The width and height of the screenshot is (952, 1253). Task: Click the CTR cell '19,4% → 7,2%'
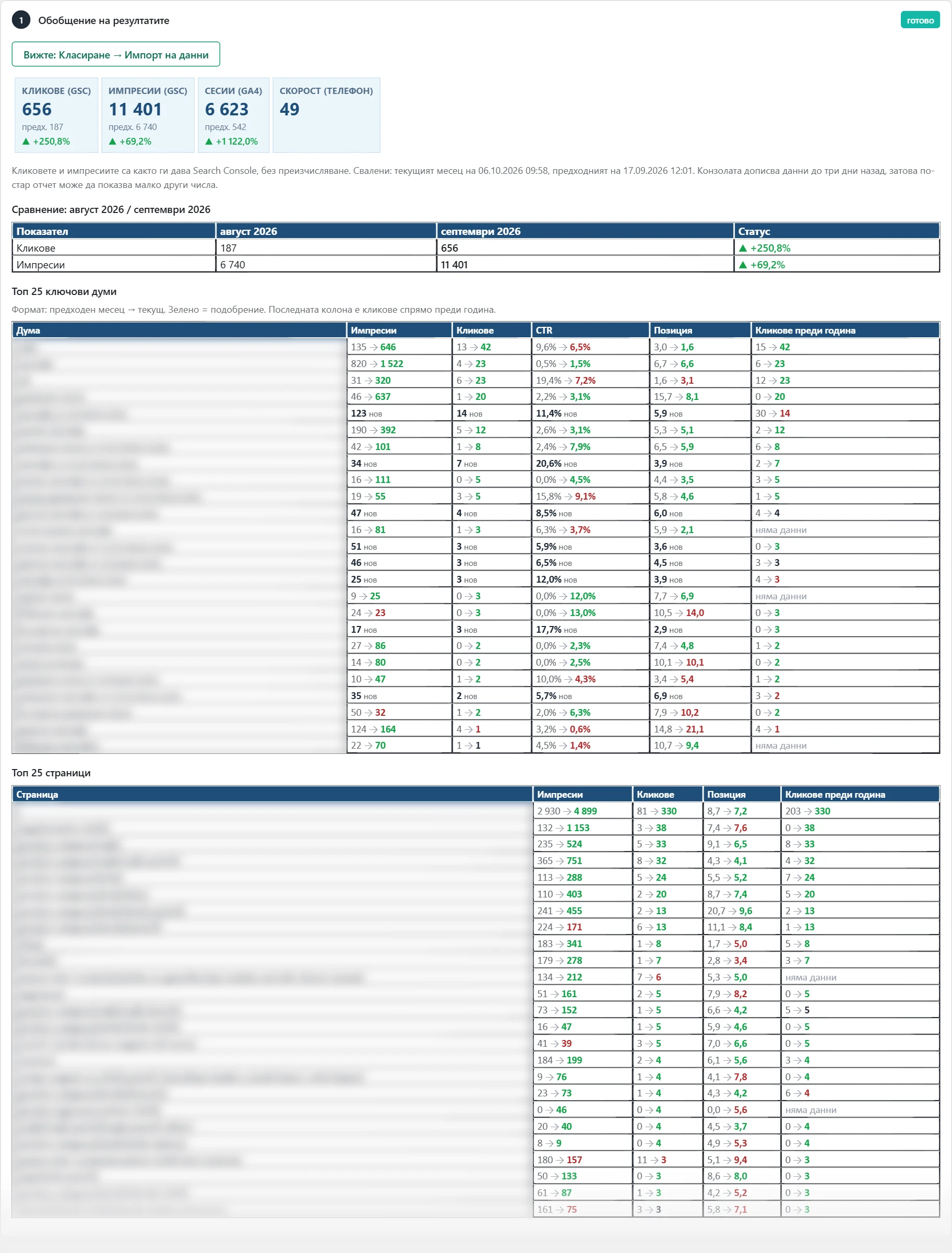(x=590, y=380)
